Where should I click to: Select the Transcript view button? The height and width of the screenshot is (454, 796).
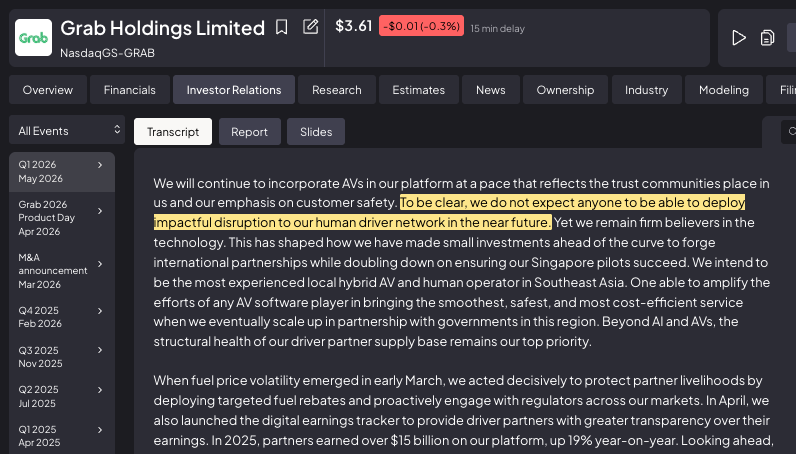[173, 132]
